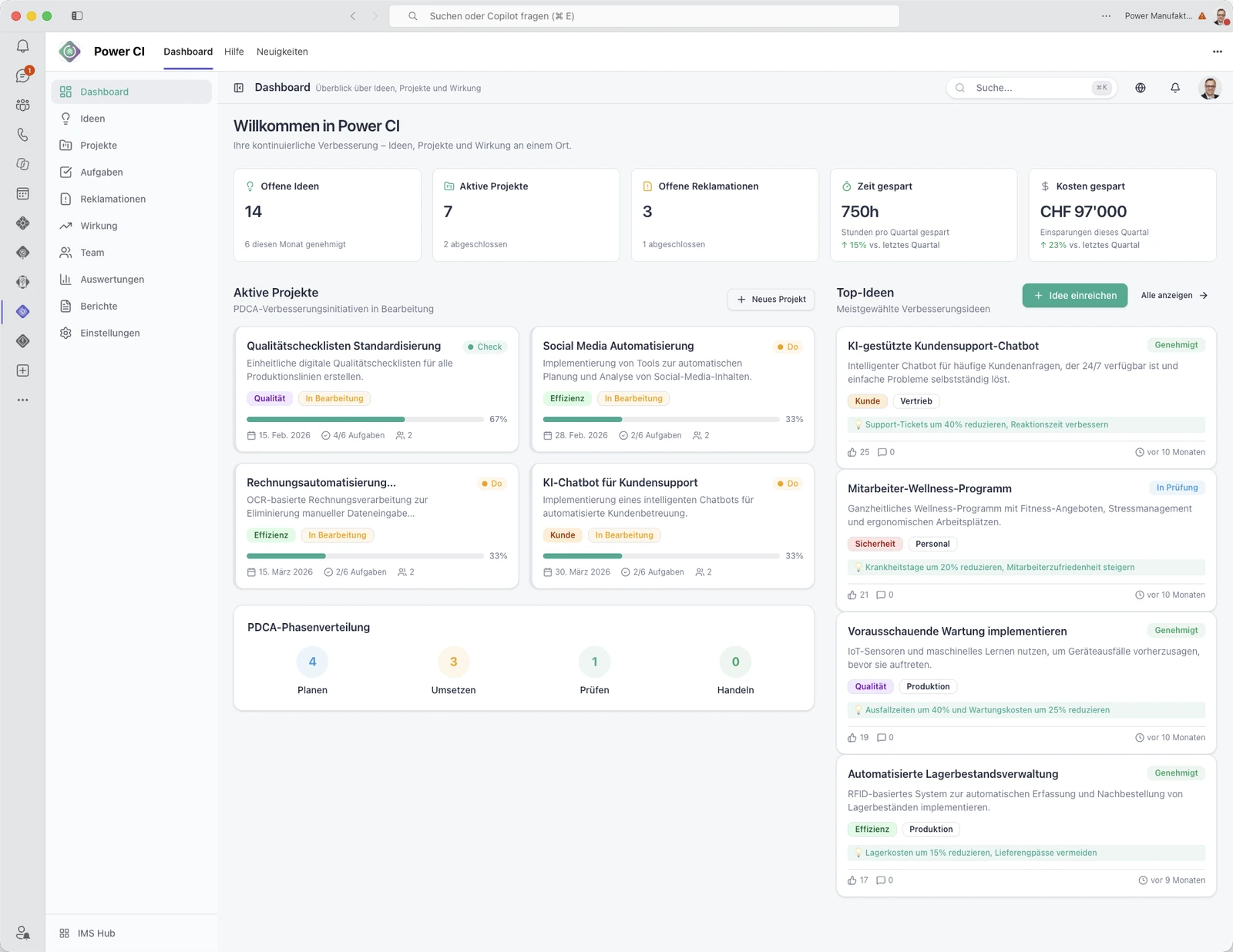
Task: Open Auswertungen chart item in sidebar
Action: coord(132,280)
